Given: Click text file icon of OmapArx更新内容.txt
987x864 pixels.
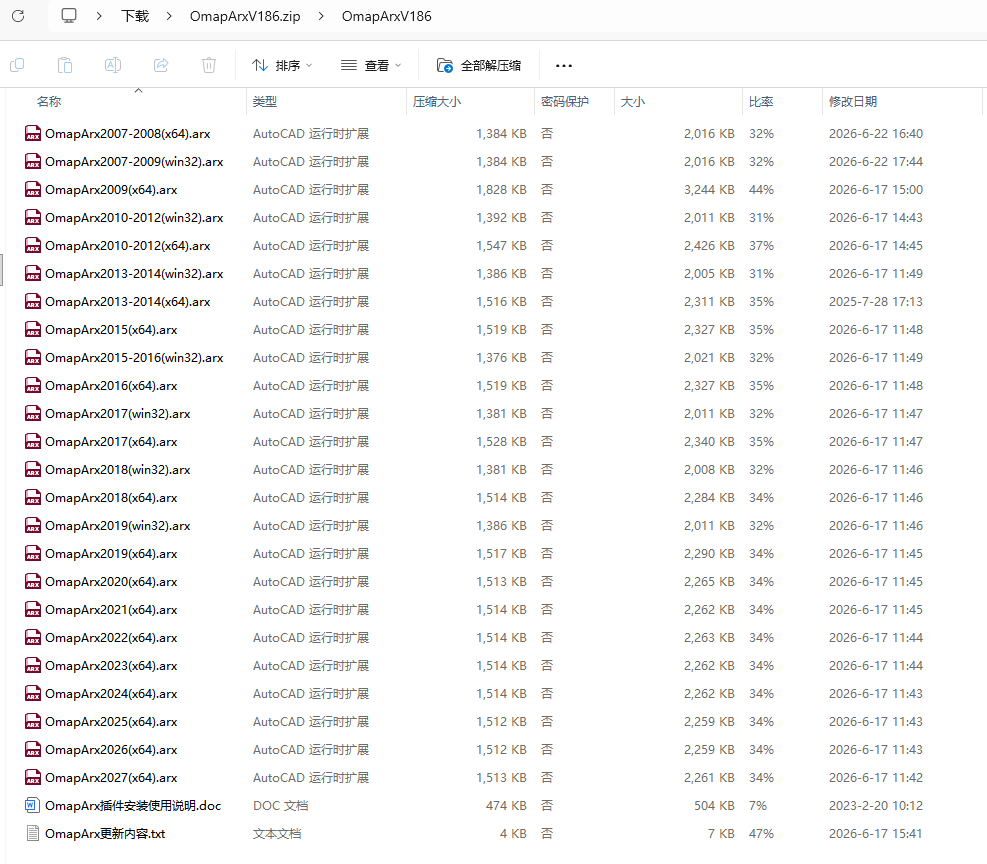Looking at the screenshot, I should tap(33, 834).
